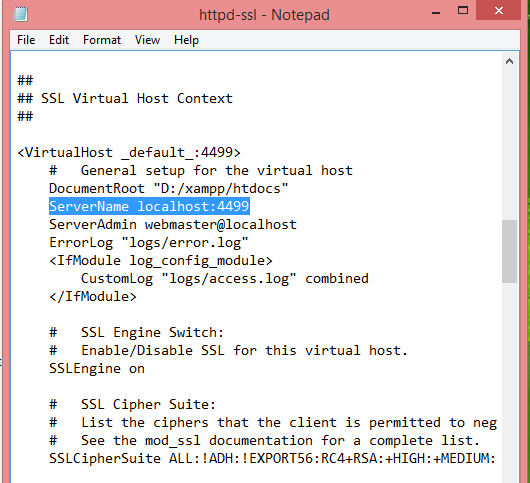Open the View menu

[147, 40]
